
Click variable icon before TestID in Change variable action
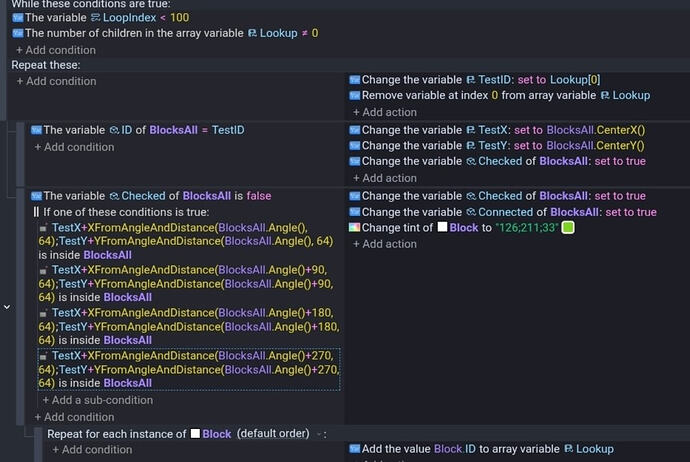coord(471,80)
